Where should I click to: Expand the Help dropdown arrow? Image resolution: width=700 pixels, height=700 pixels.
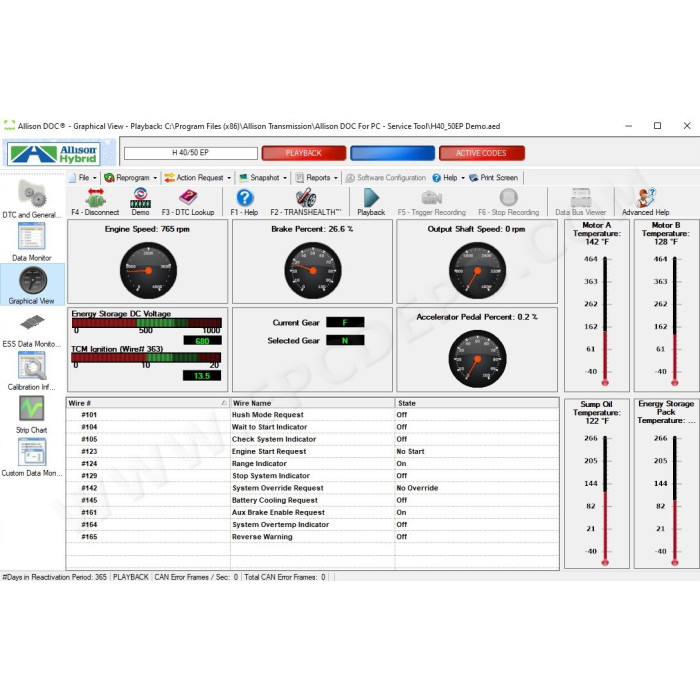click(463, 178)
